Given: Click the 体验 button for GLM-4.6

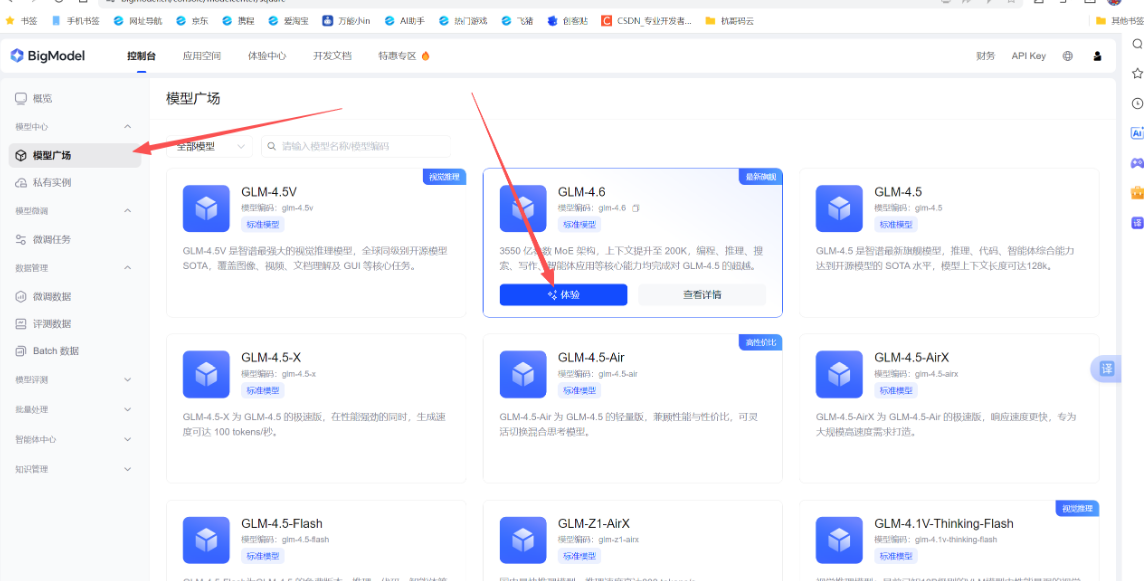Looking at the screenshot, I should point(563,295).
